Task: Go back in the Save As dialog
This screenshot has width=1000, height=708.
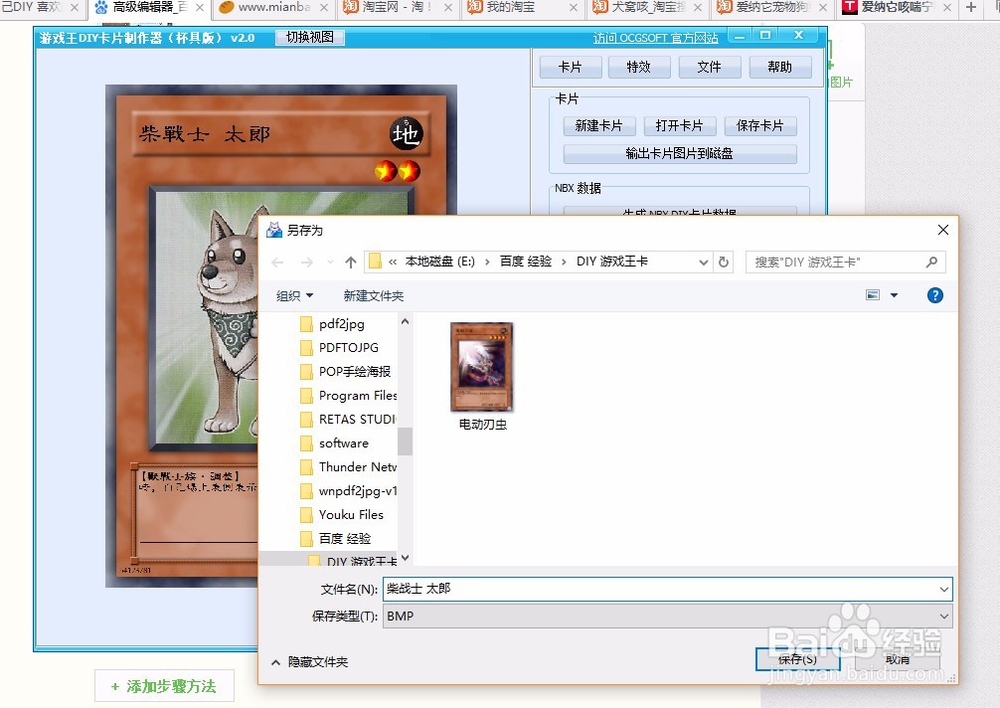Action: click(277, 262)
